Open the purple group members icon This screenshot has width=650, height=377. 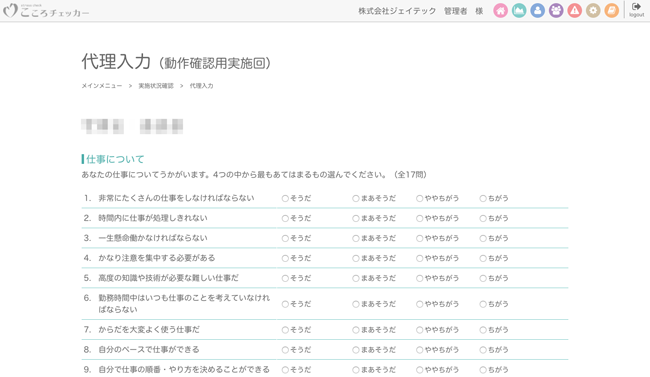[556, 11]
